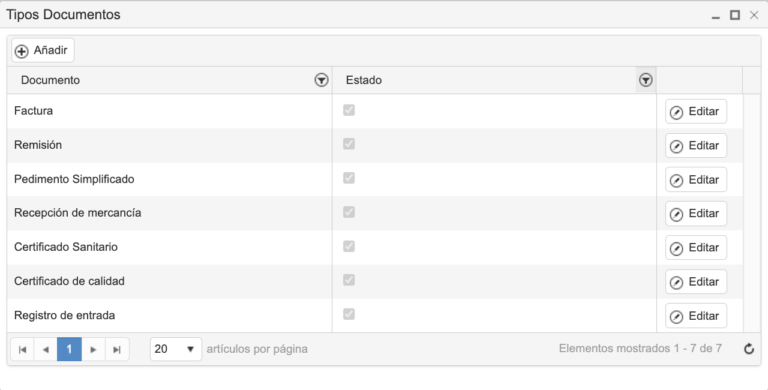Go to the previous page arrow
768x390 pixels.
click(x=46, y=349)
